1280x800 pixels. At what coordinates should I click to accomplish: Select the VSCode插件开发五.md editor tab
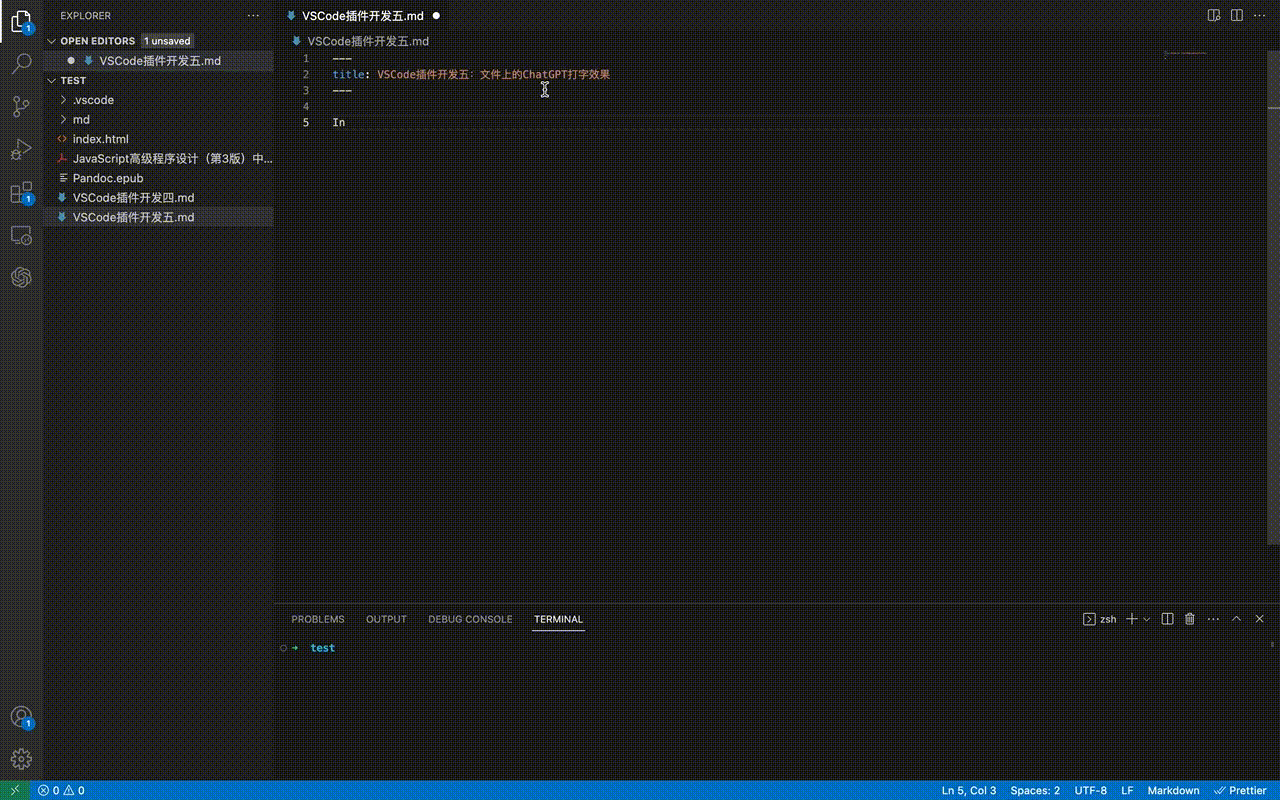click(363, 16)
